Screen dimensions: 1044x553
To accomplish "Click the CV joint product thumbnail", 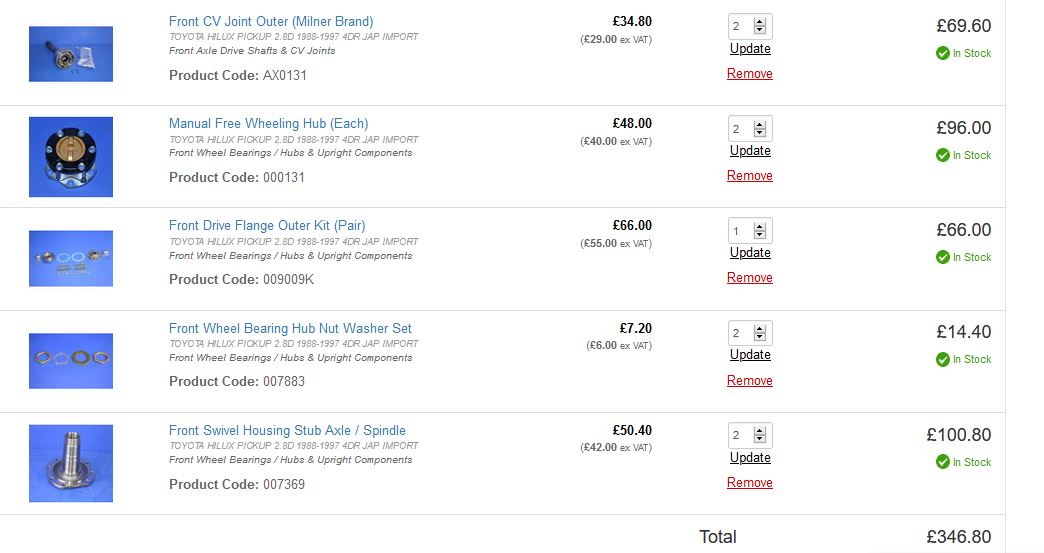I will click(71, 54).
